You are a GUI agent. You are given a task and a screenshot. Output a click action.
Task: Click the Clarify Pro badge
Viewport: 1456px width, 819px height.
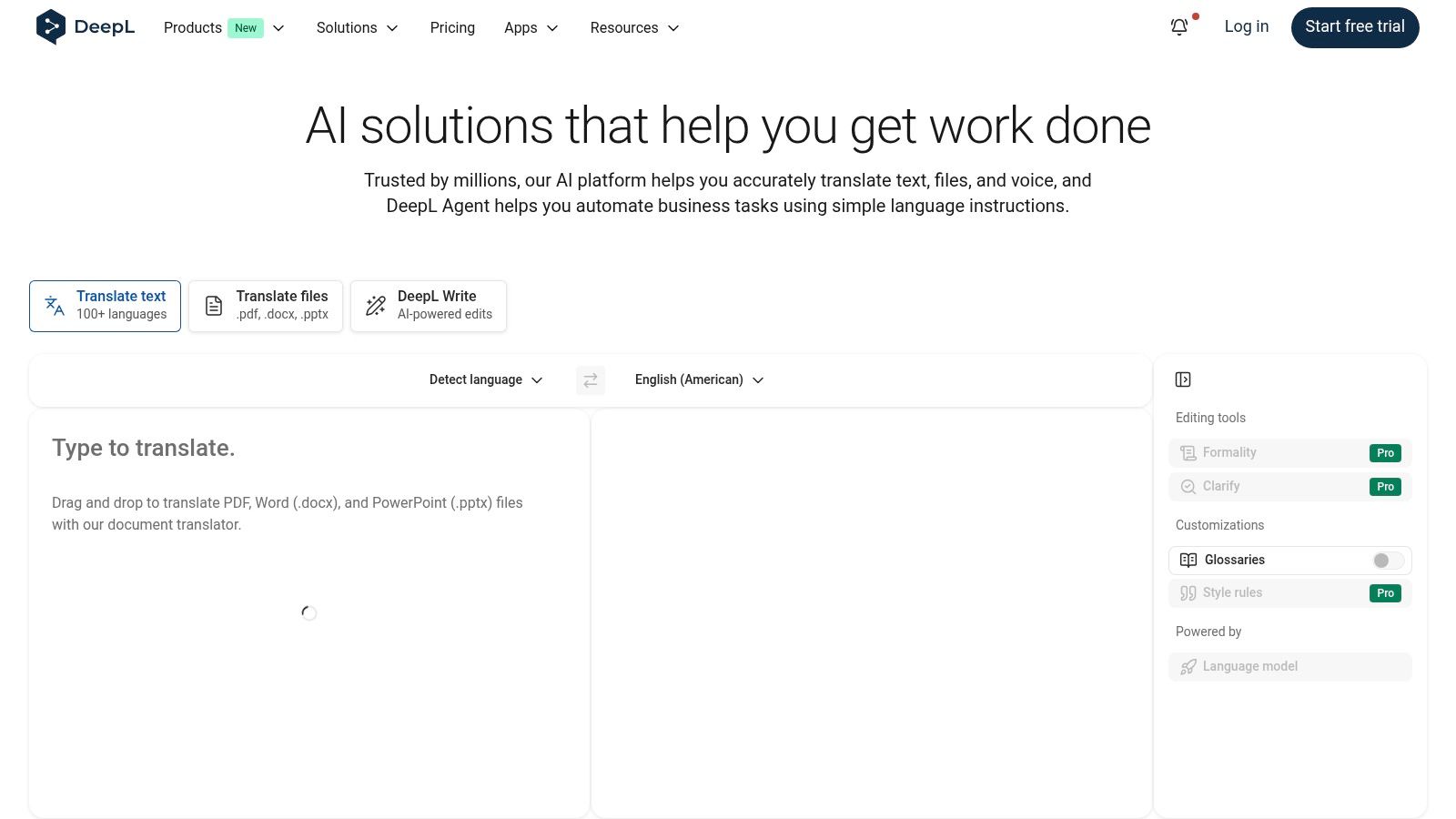(x=1385, y=487)
